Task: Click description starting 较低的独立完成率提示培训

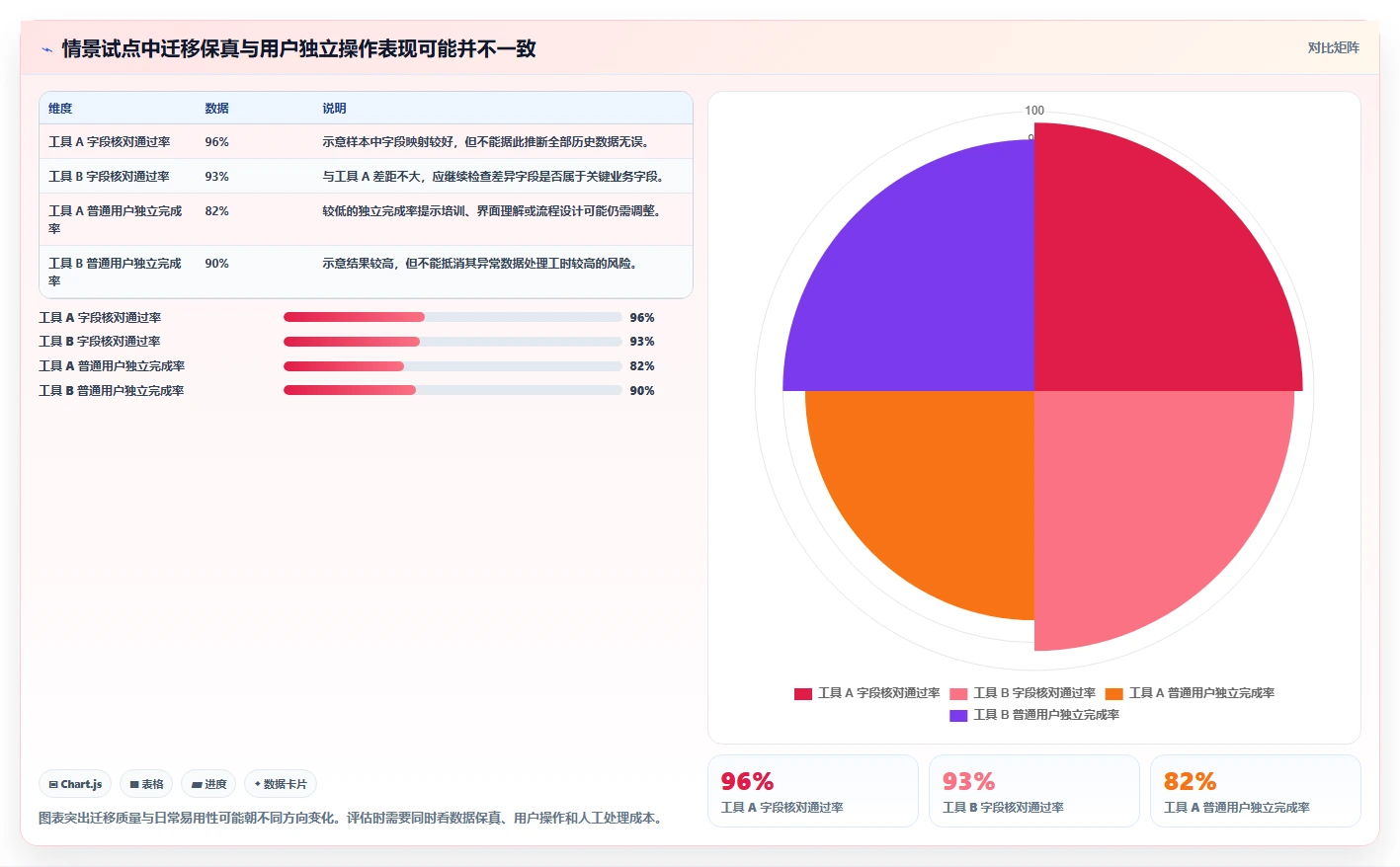Action: [494, 211]
